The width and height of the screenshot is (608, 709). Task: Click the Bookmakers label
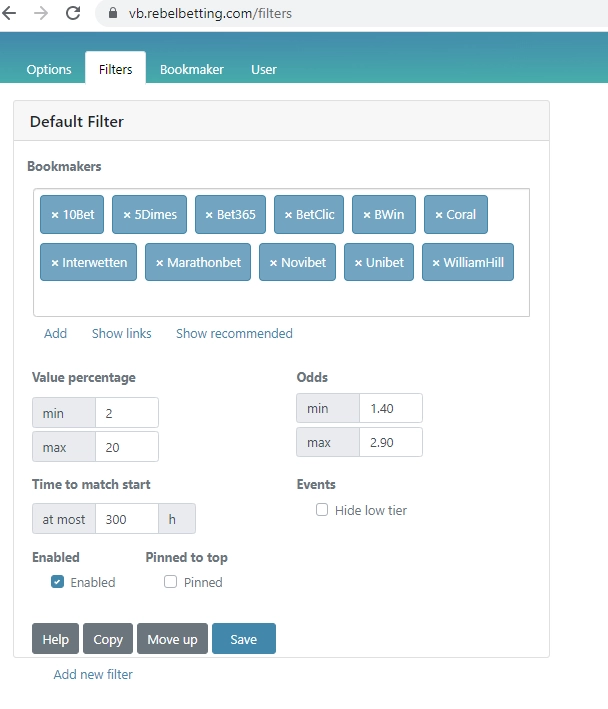[64, 166]
